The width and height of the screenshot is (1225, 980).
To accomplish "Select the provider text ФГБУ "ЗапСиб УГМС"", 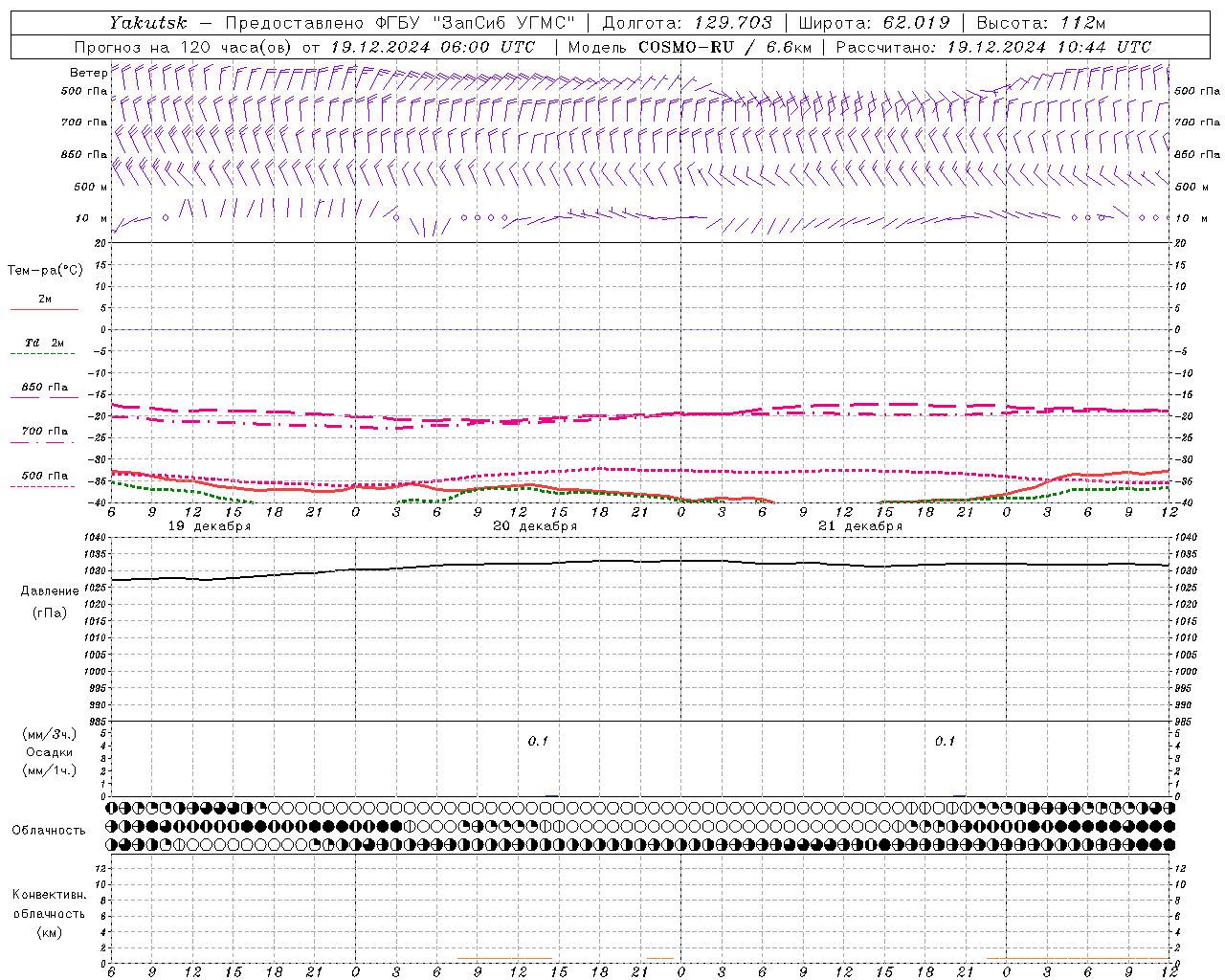I will (x=478, y=23).
